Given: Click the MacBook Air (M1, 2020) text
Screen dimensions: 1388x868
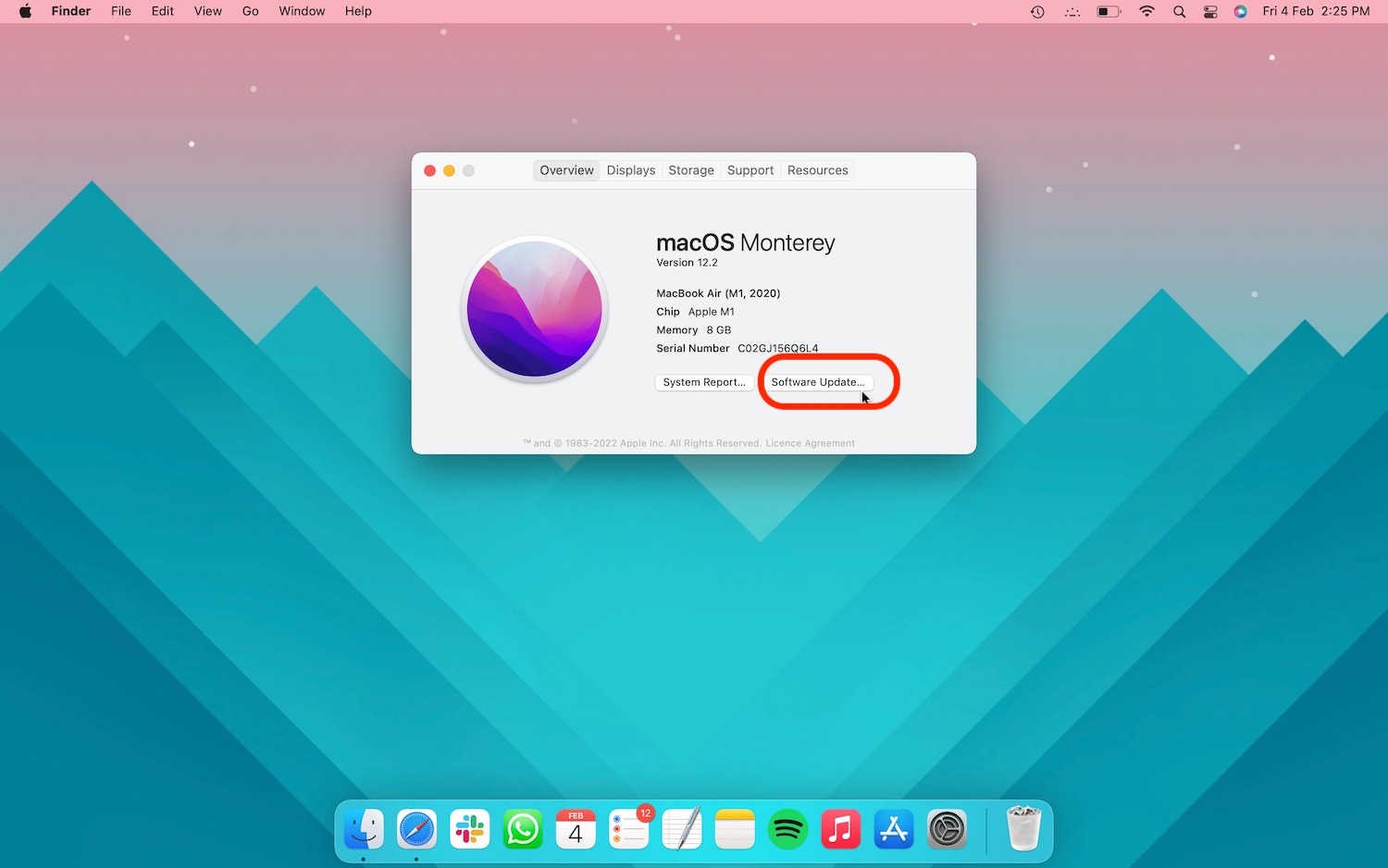Looking at the screenshot, I should (x=718, y=293).
